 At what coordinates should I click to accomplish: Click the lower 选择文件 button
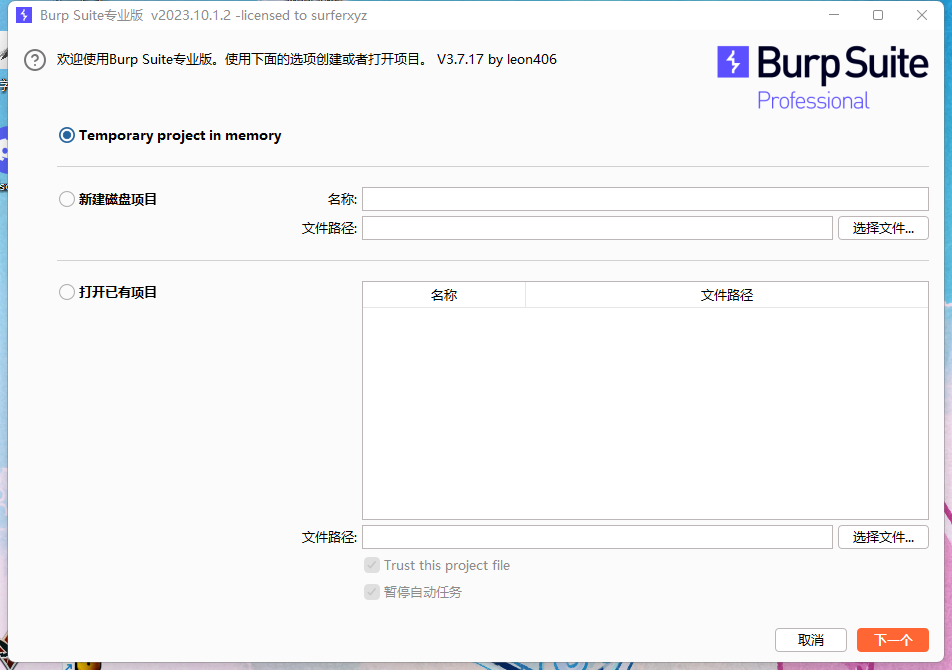(x=883, y=537)
